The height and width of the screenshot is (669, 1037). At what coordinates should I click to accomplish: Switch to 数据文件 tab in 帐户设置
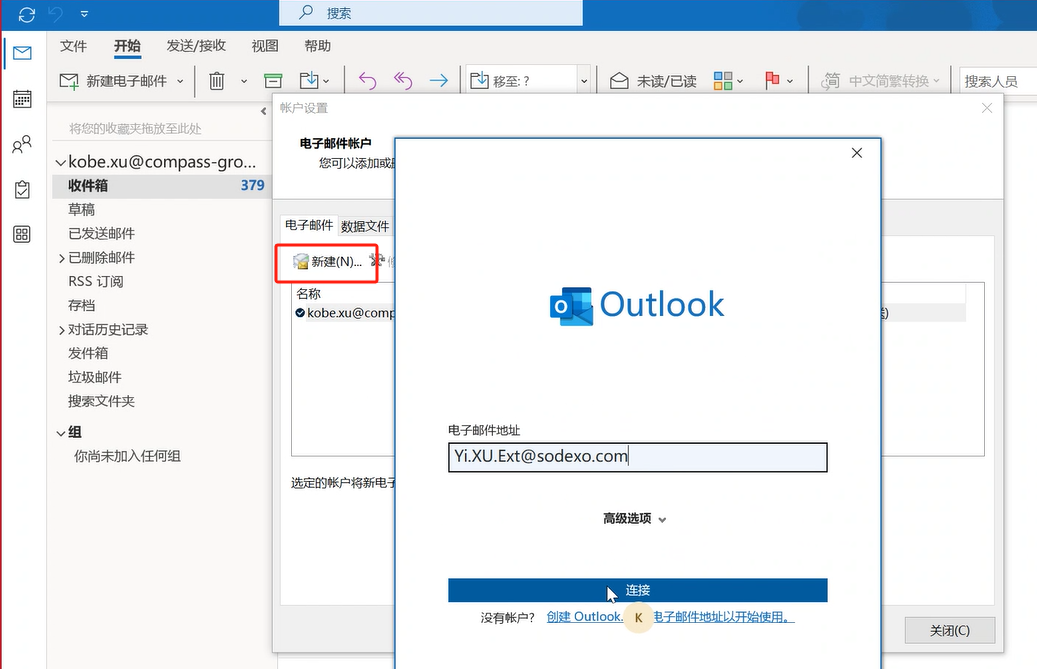(365, 226)
